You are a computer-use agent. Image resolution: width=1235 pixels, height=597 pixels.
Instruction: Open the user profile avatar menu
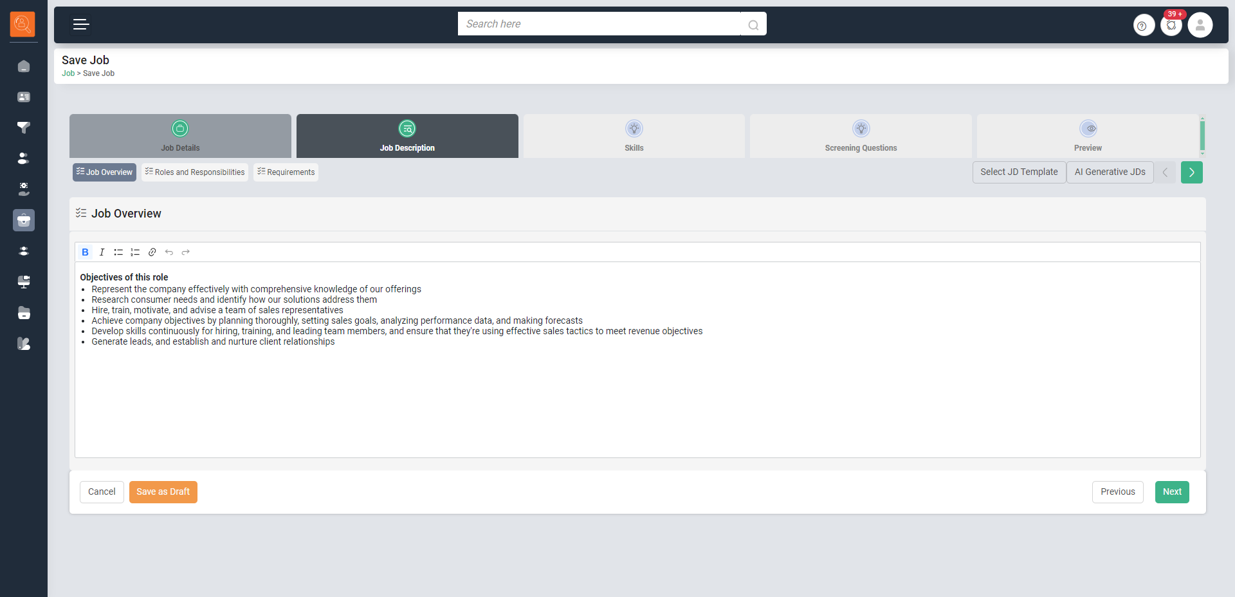[1200, 25]
